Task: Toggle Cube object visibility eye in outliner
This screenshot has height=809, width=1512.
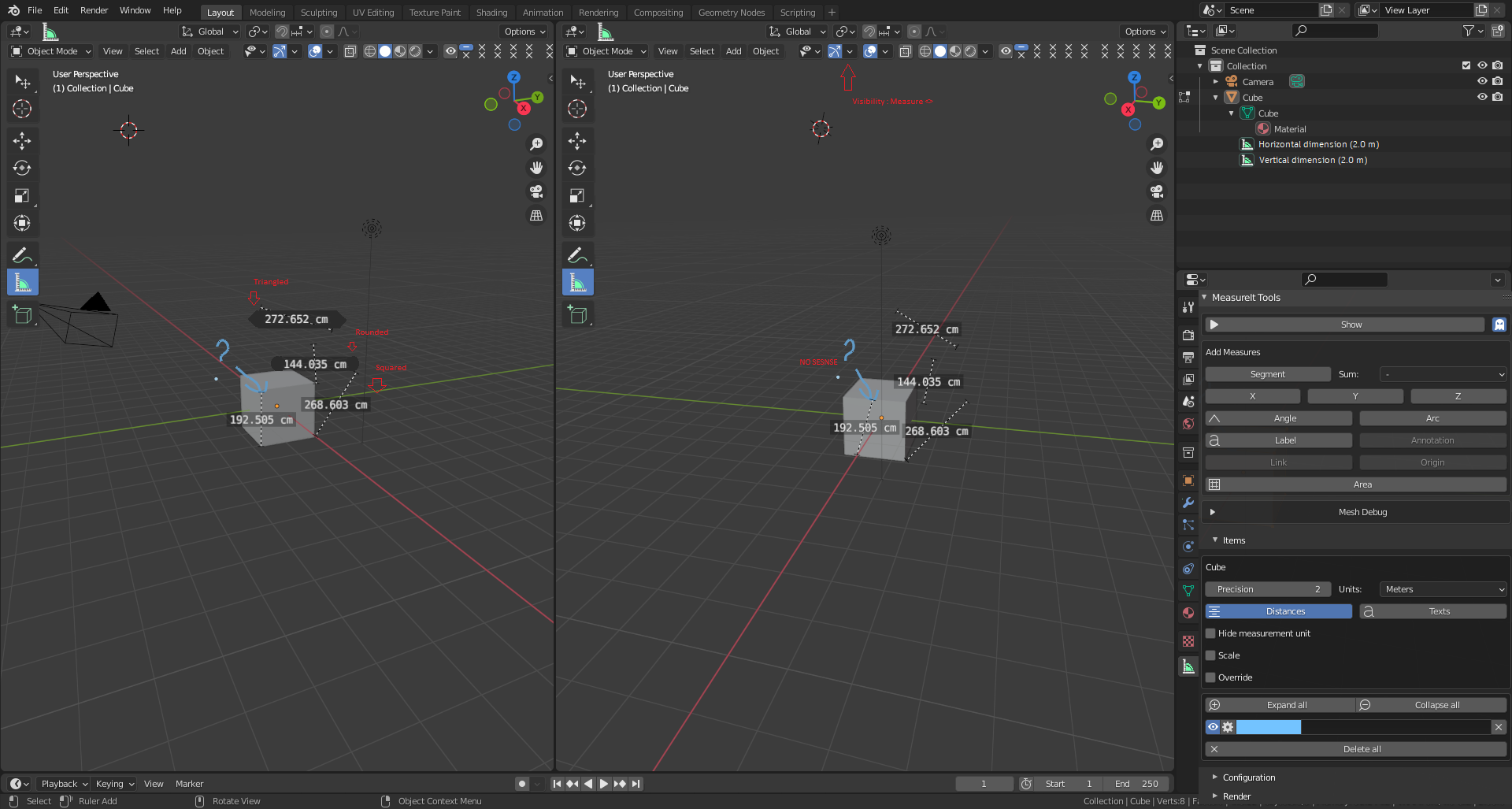Action: click(1482, 97)
